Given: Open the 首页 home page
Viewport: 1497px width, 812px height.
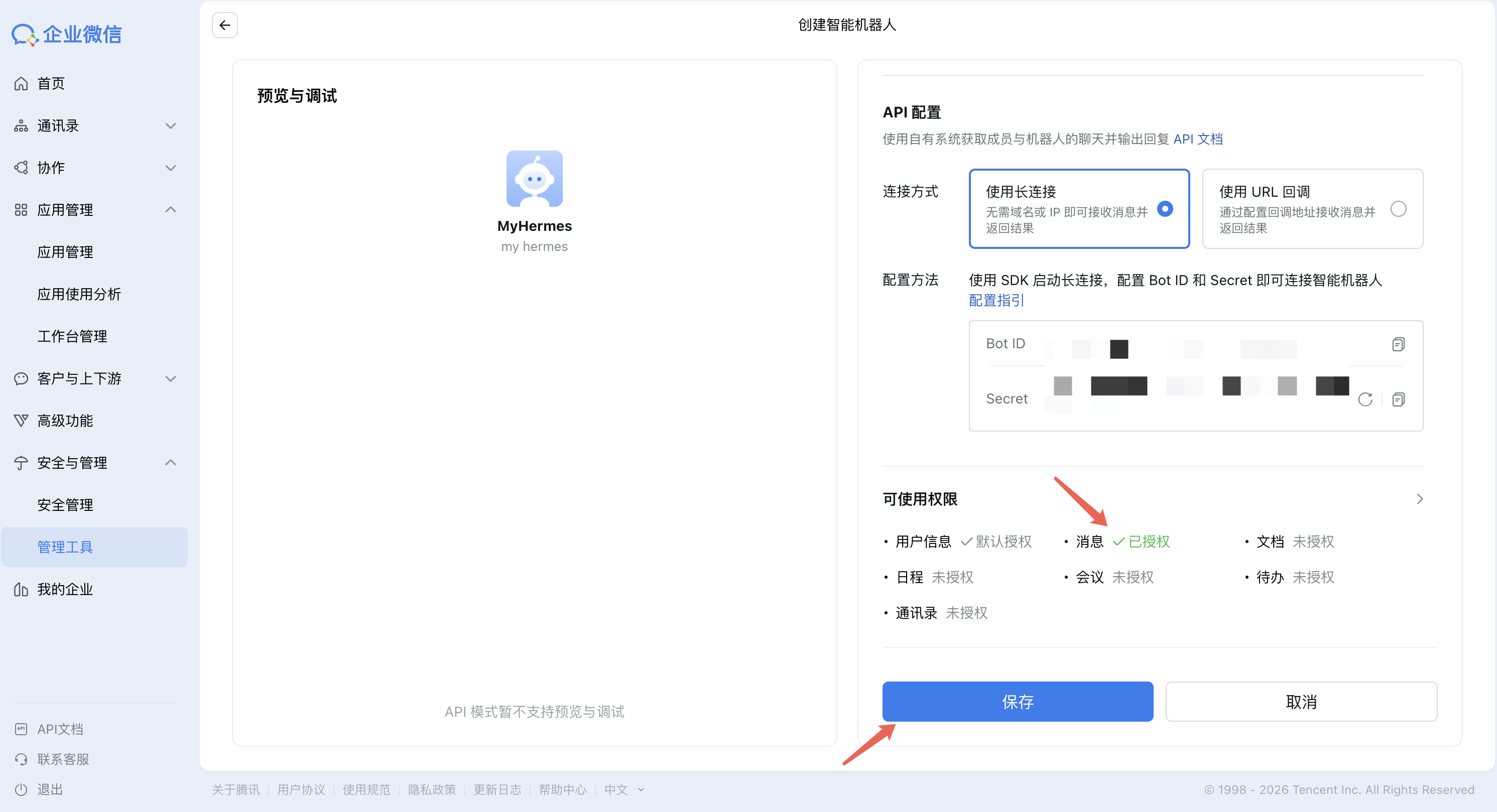Looking at the screenshot, I should pos(51,84).
